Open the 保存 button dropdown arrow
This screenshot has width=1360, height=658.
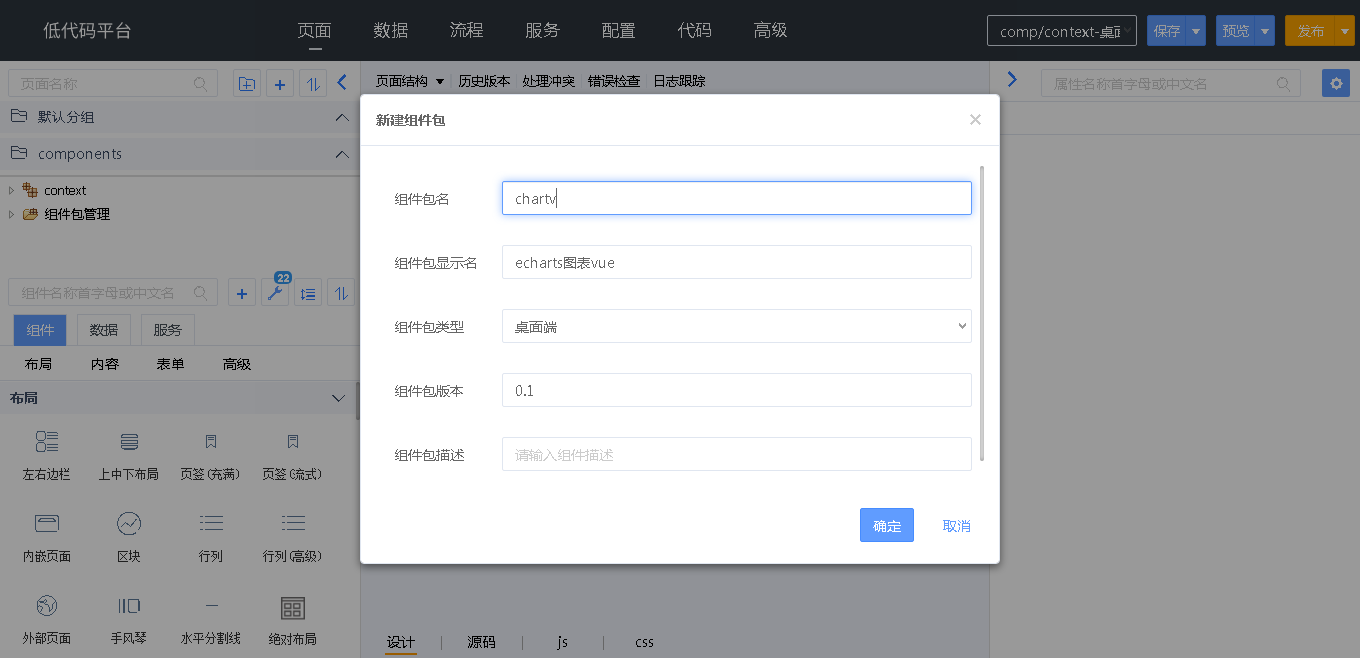tap(1196, 31)
